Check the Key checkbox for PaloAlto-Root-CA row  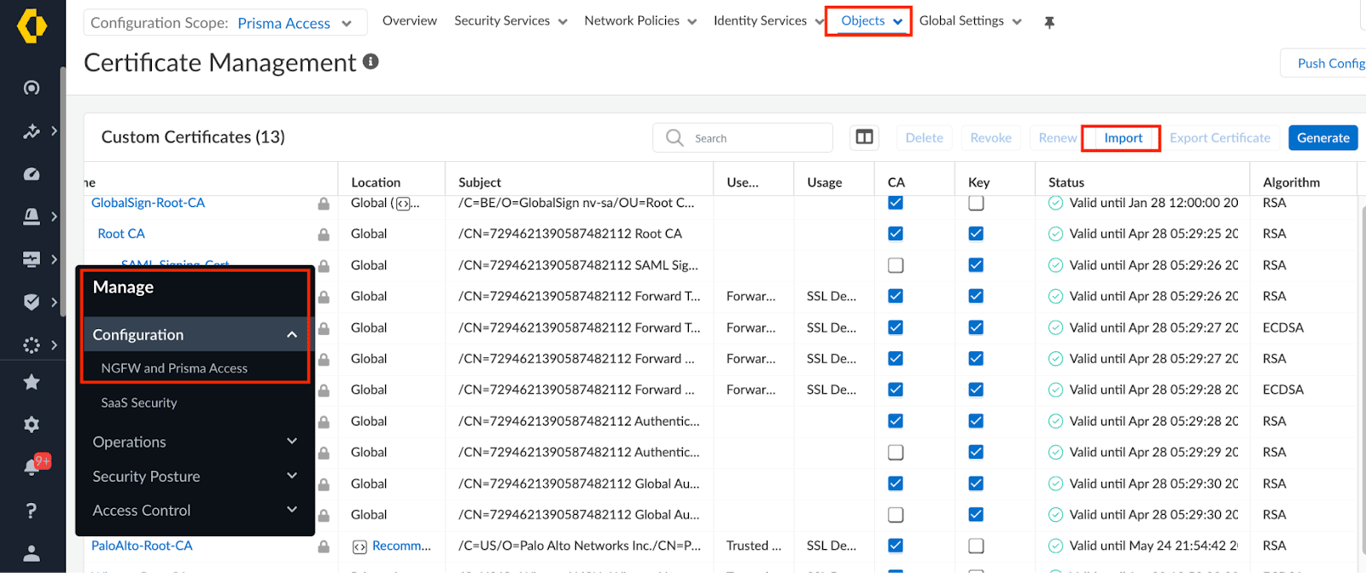[x=976, y=546]
